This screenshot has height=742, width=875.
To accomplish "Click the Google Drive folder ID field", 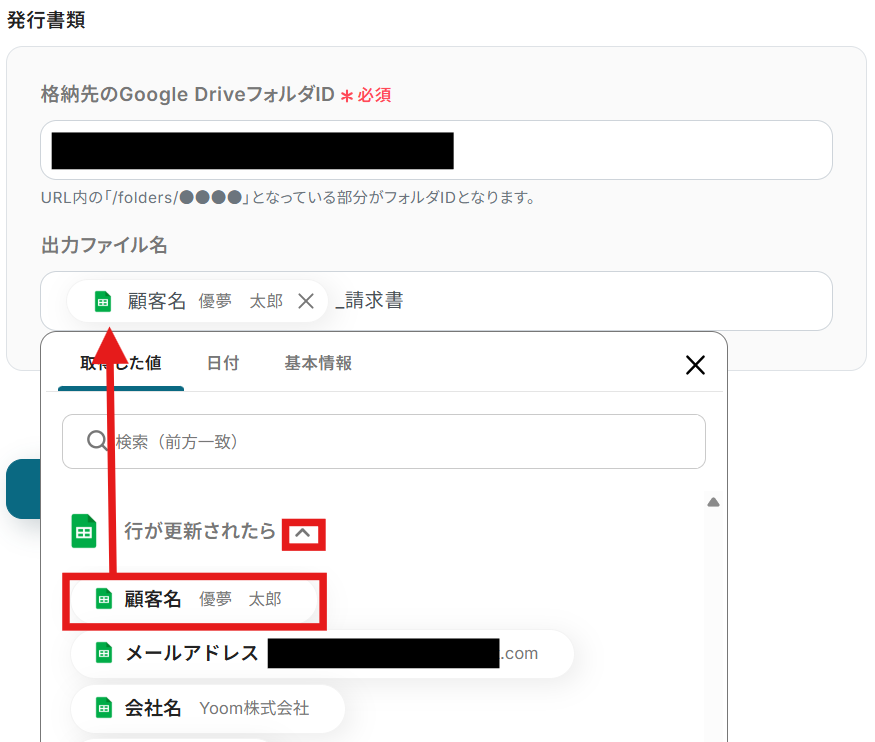I will (436, 150).
